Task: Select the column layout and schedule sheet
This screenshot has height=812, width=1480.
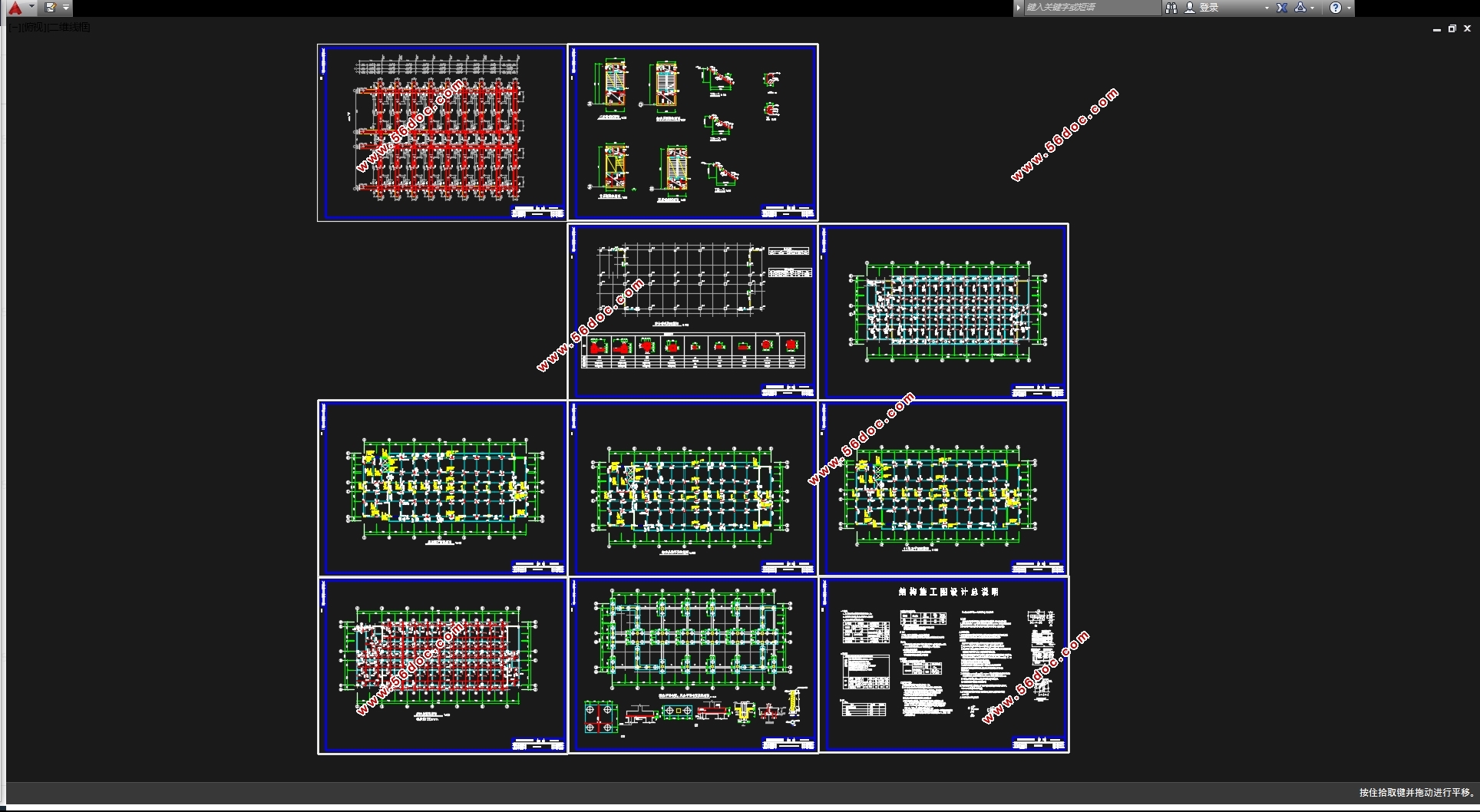Action: [x=692, y=312]
